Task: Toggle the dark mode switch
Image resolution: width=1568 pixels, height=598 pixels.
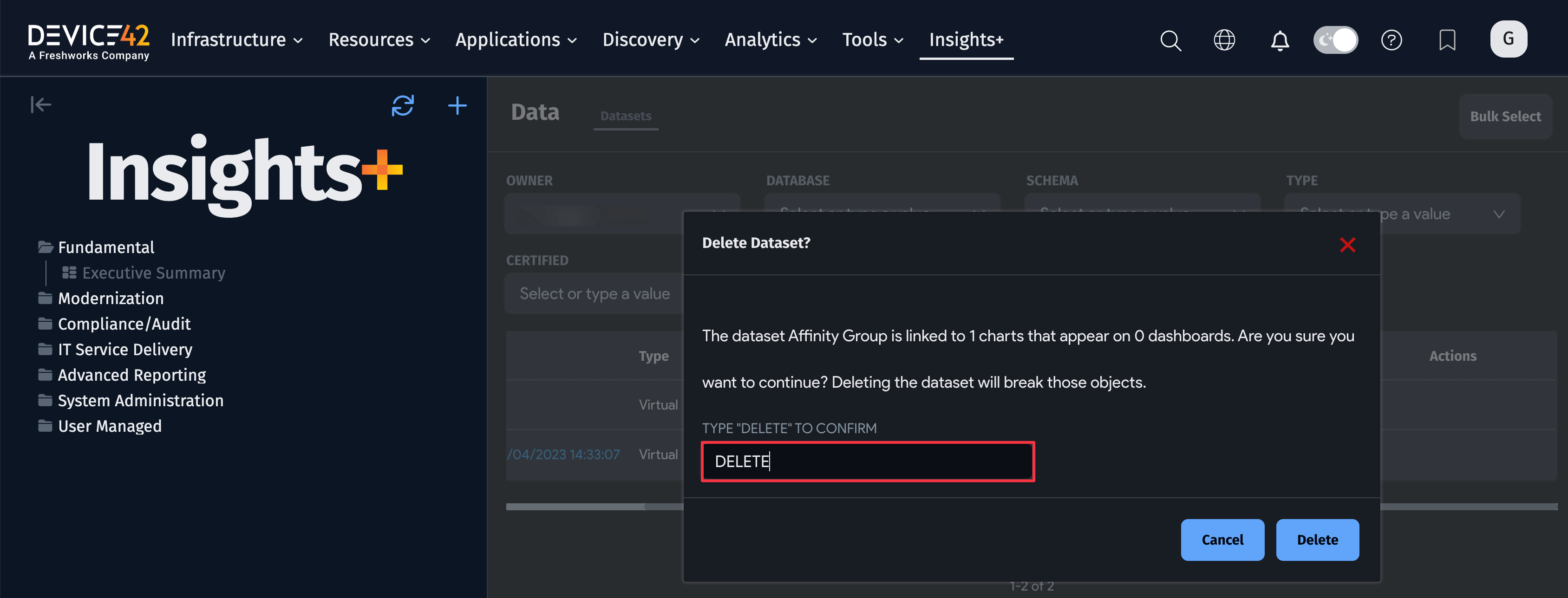Action: [1335, 40]
